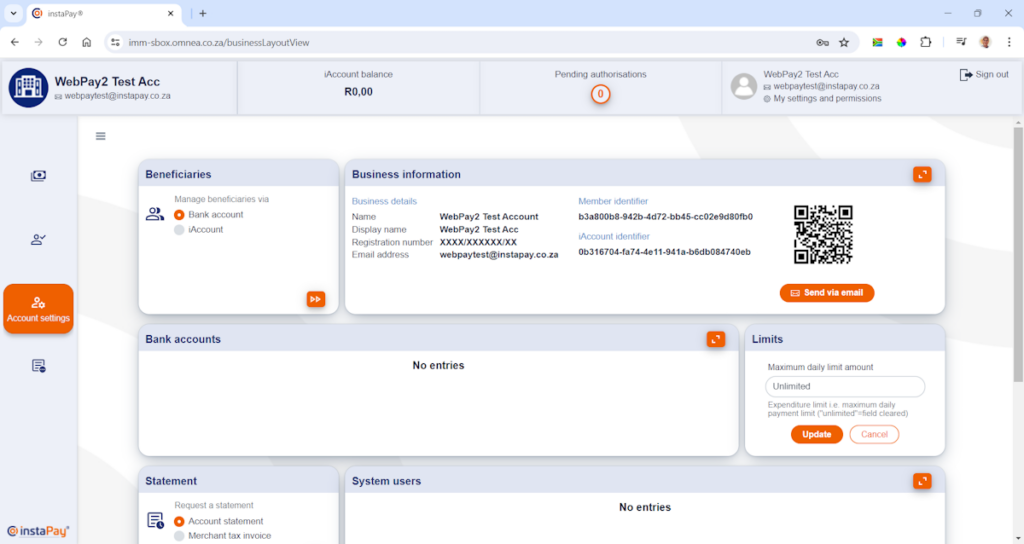Open the beneficiaries sidebar person-check icon
Screen dimensions: 1024x544
pos(39,240)
